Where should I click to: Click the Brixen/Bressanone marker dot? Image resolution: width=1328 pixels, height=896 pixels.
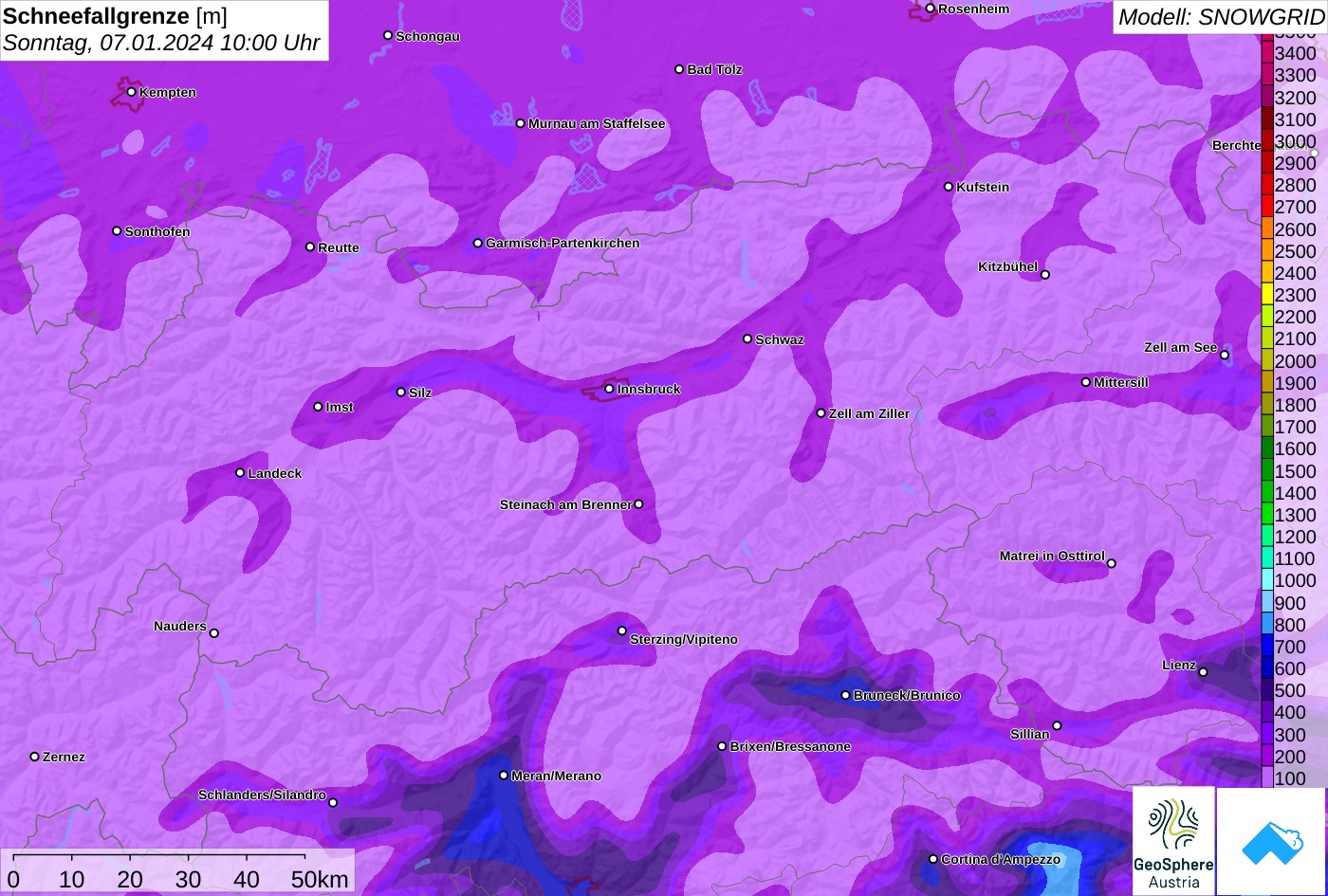tap(722, 746)
